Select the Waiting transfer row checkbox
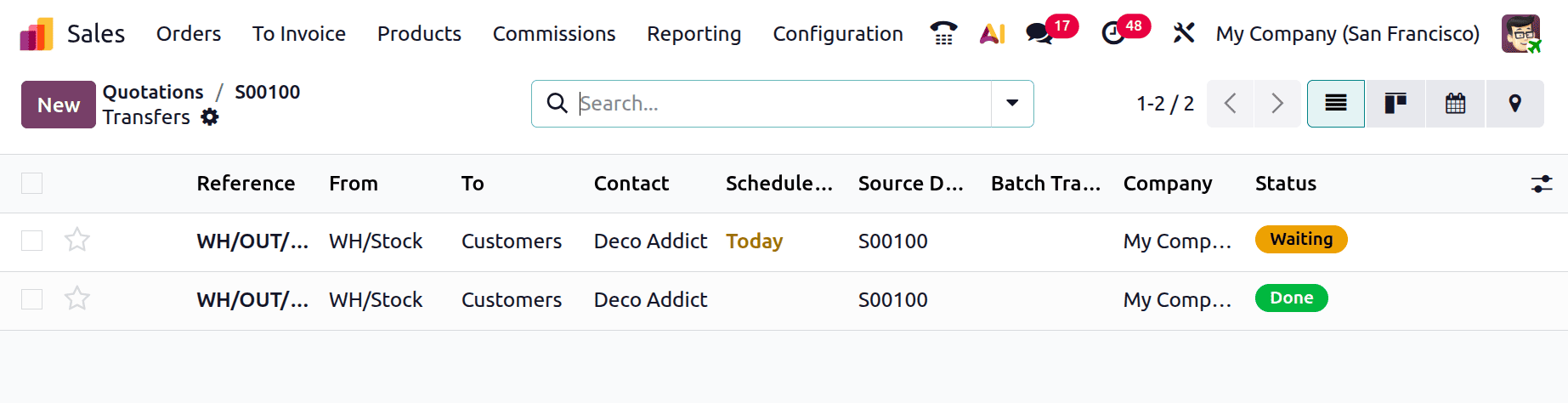 click(x=32, y=241)
